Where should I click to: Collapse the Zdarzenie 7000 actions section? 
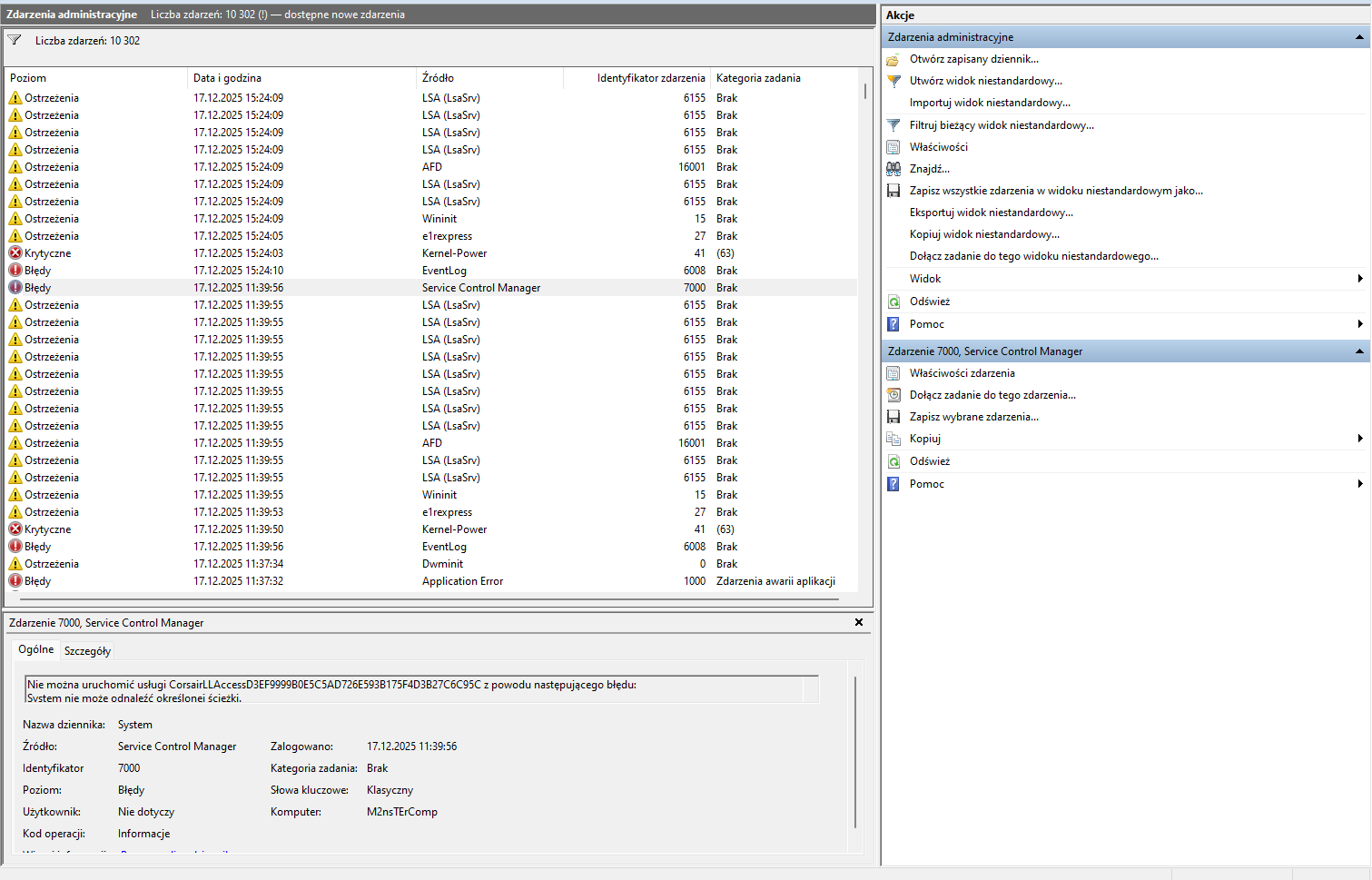(1358, 351)
